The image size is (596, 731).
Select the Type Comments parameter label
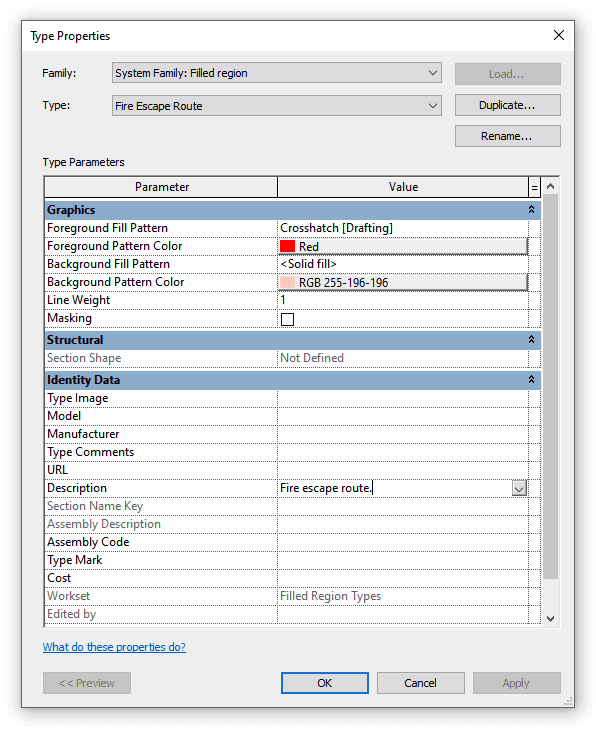[x=90, y=452]
